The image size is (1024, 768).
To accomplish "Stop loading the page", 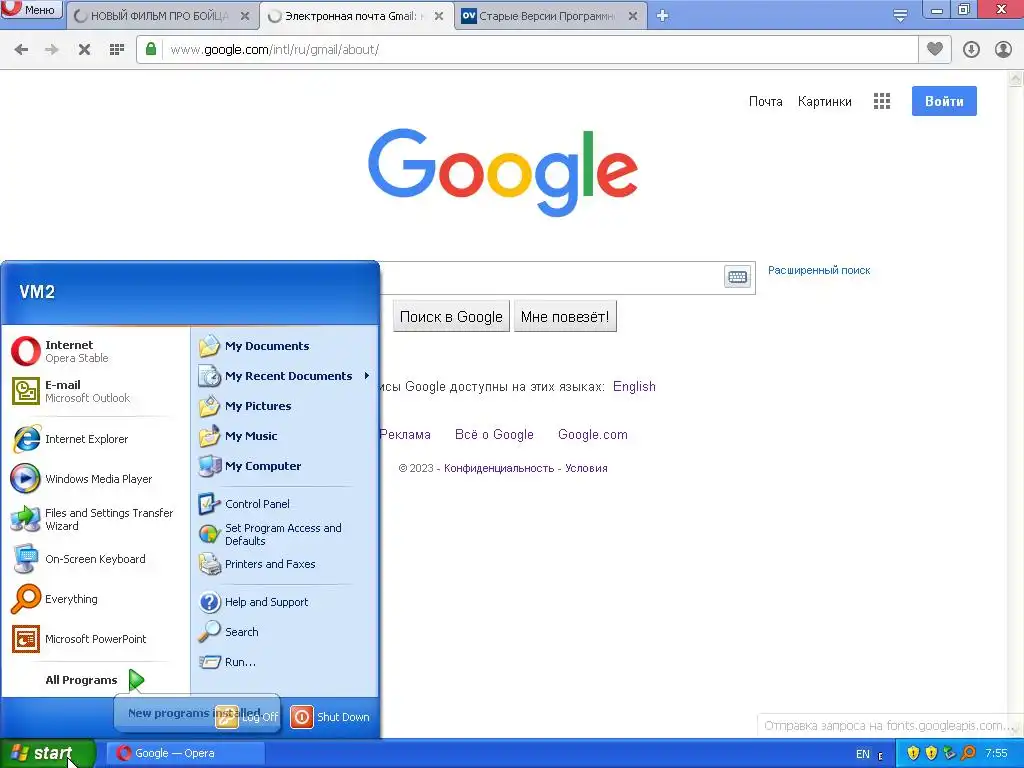I will point(84,50).
